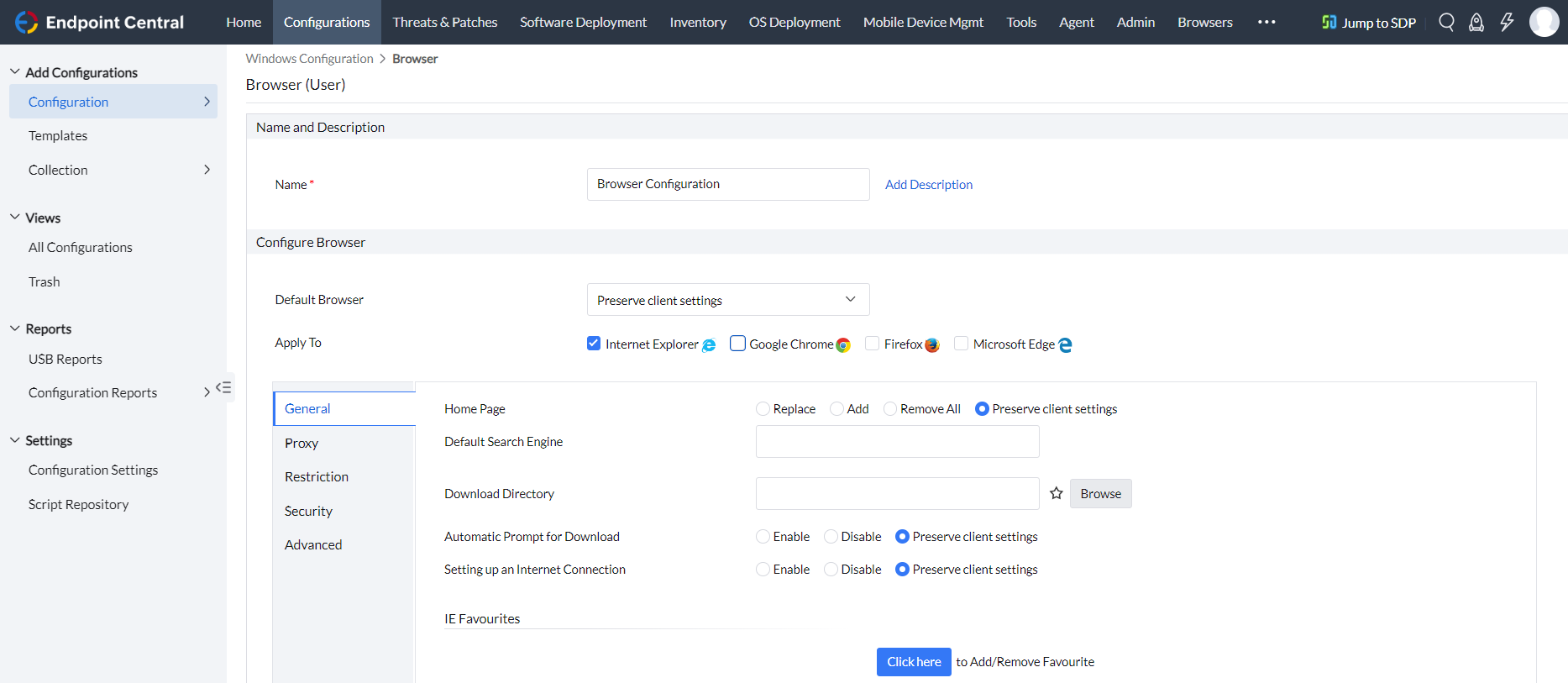Click the lightning bolt quick actions icon
Viewport: 1568px width, 683px height.
pos(1507,22)
